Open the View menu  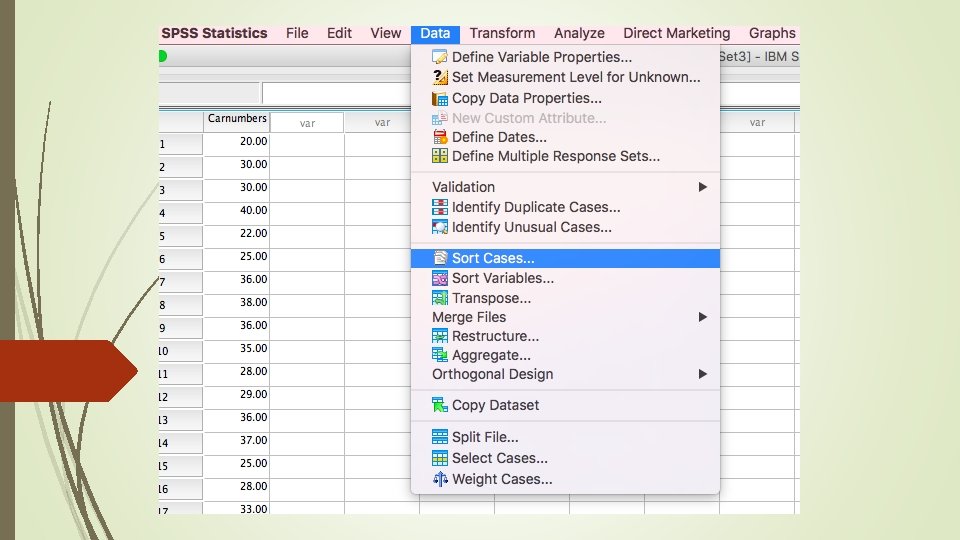point(386,33)
